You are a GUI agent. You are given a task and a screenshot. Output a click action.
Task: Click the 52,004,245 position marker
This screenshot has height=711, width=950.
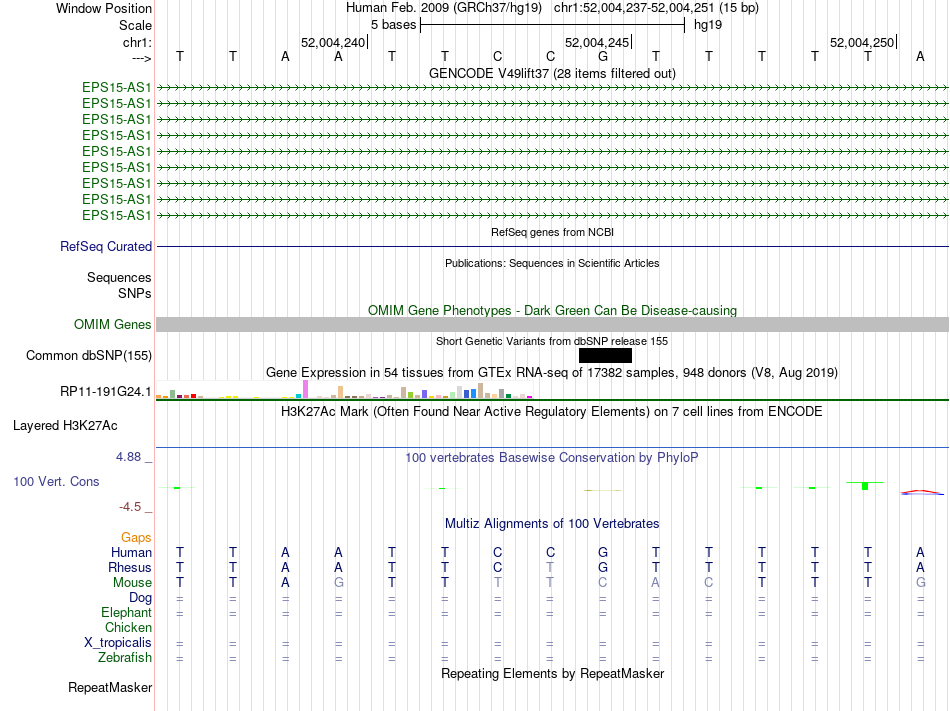[x=598, y=42]
